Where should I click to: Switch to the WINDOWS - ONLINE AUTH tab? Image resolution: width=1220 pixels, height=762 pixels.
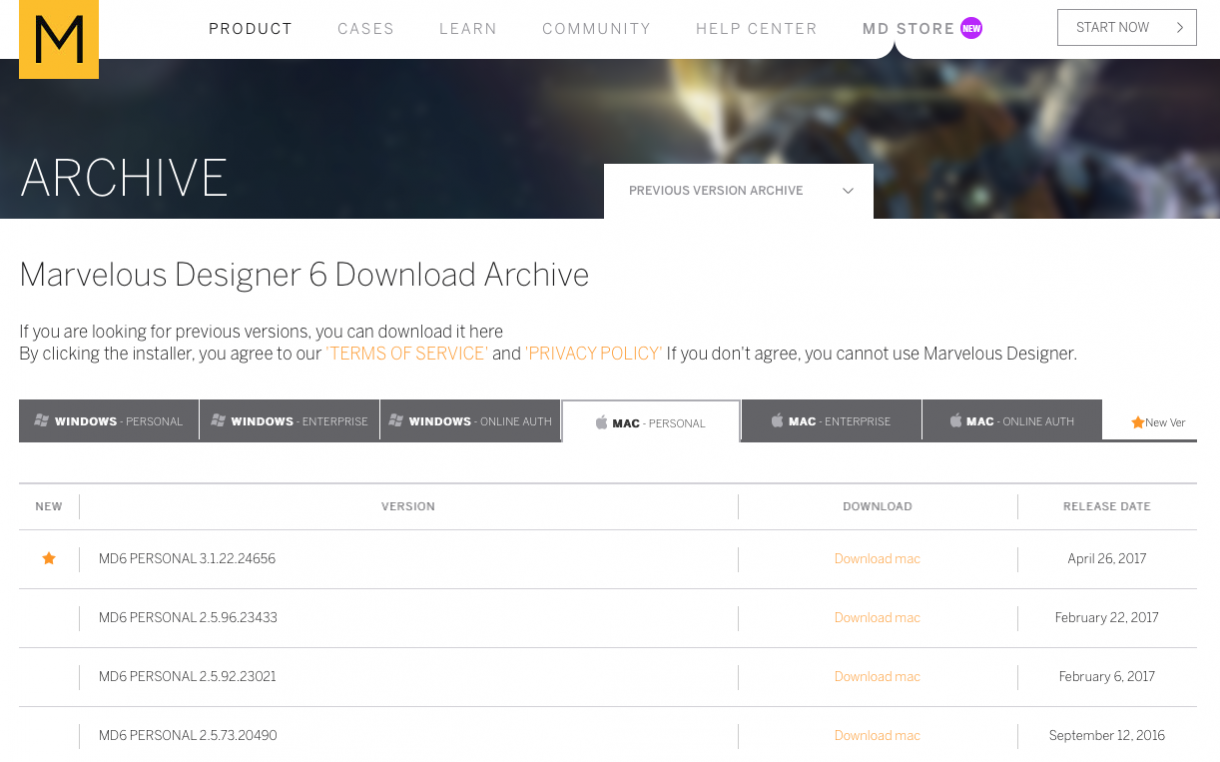tap(470, 421)
